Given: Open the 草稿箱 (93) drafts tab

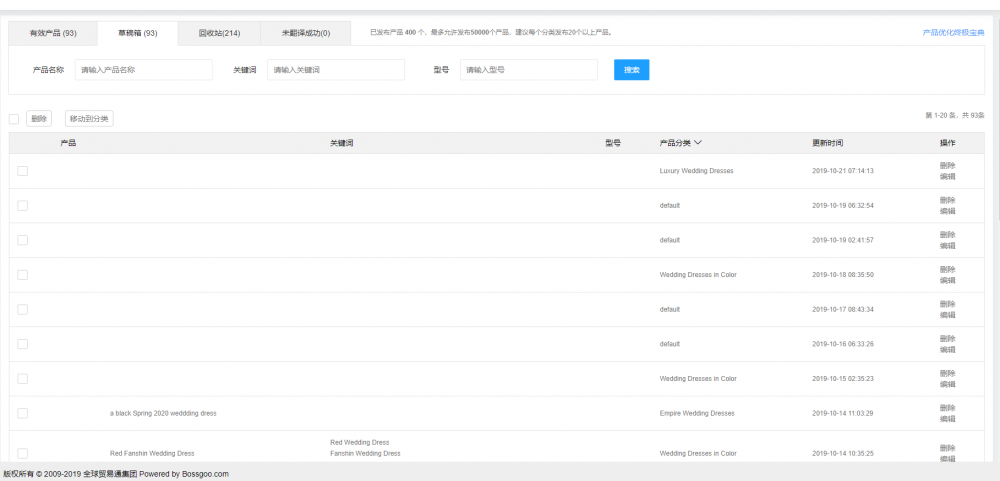Looking at the screenshot, I should coord(137,33).
